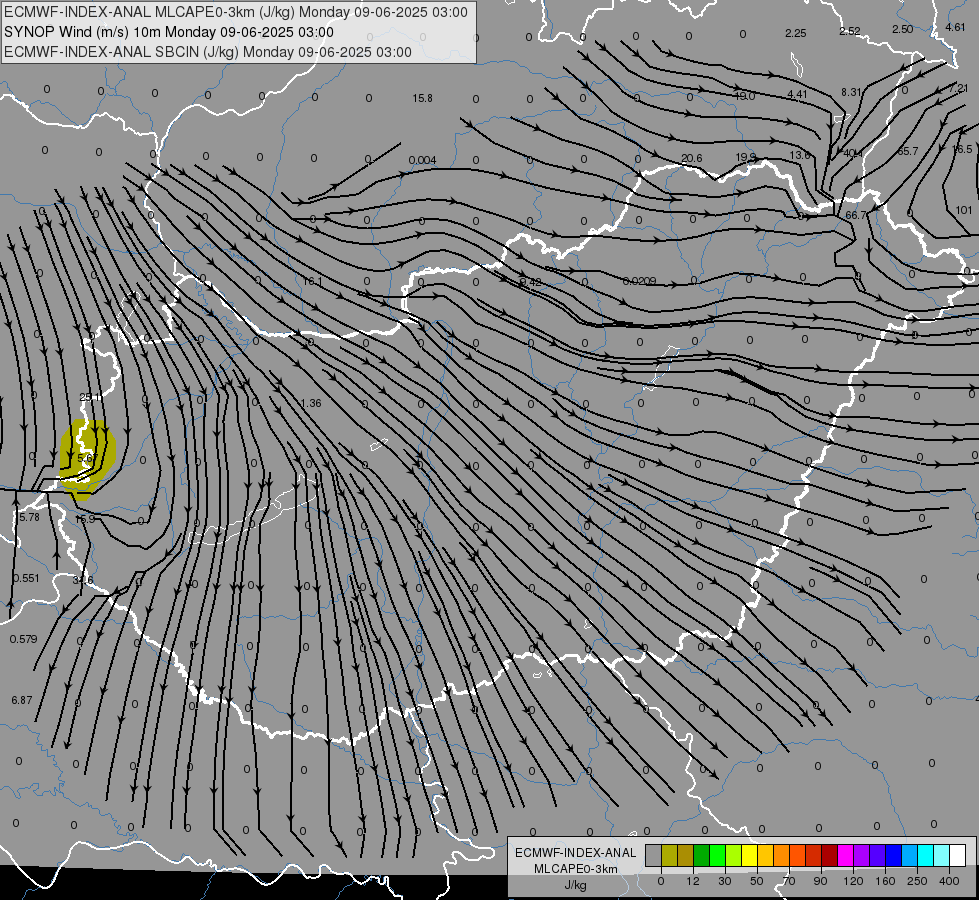
Task: Click the legend scale label '70'
Action: (789, 881)
